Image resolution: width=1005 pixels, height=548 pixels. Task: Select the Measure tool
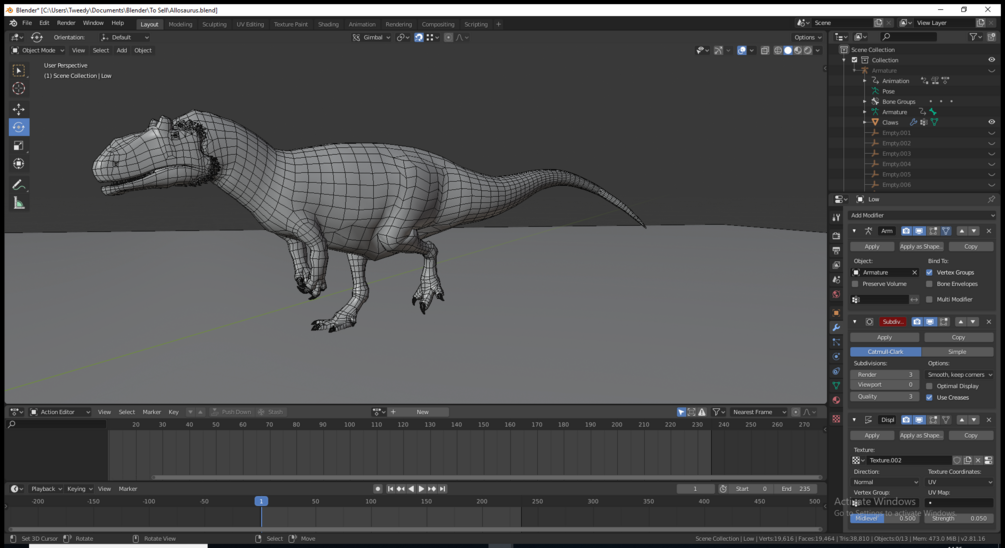tap(19, 203)
